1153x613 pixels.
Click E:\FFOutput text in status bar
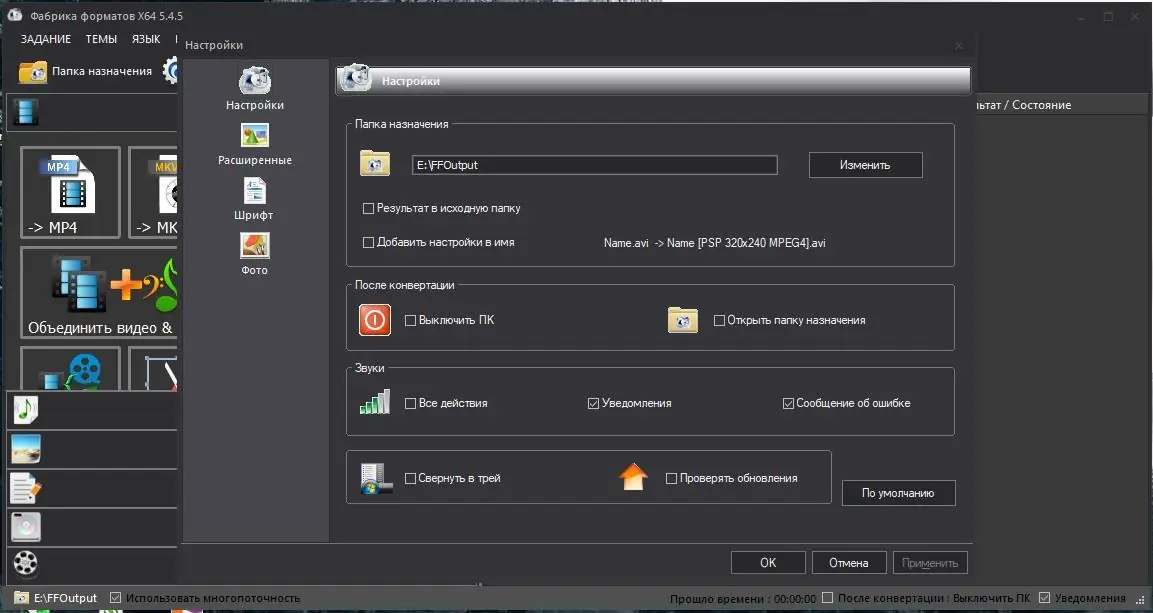tap(65, 598)
